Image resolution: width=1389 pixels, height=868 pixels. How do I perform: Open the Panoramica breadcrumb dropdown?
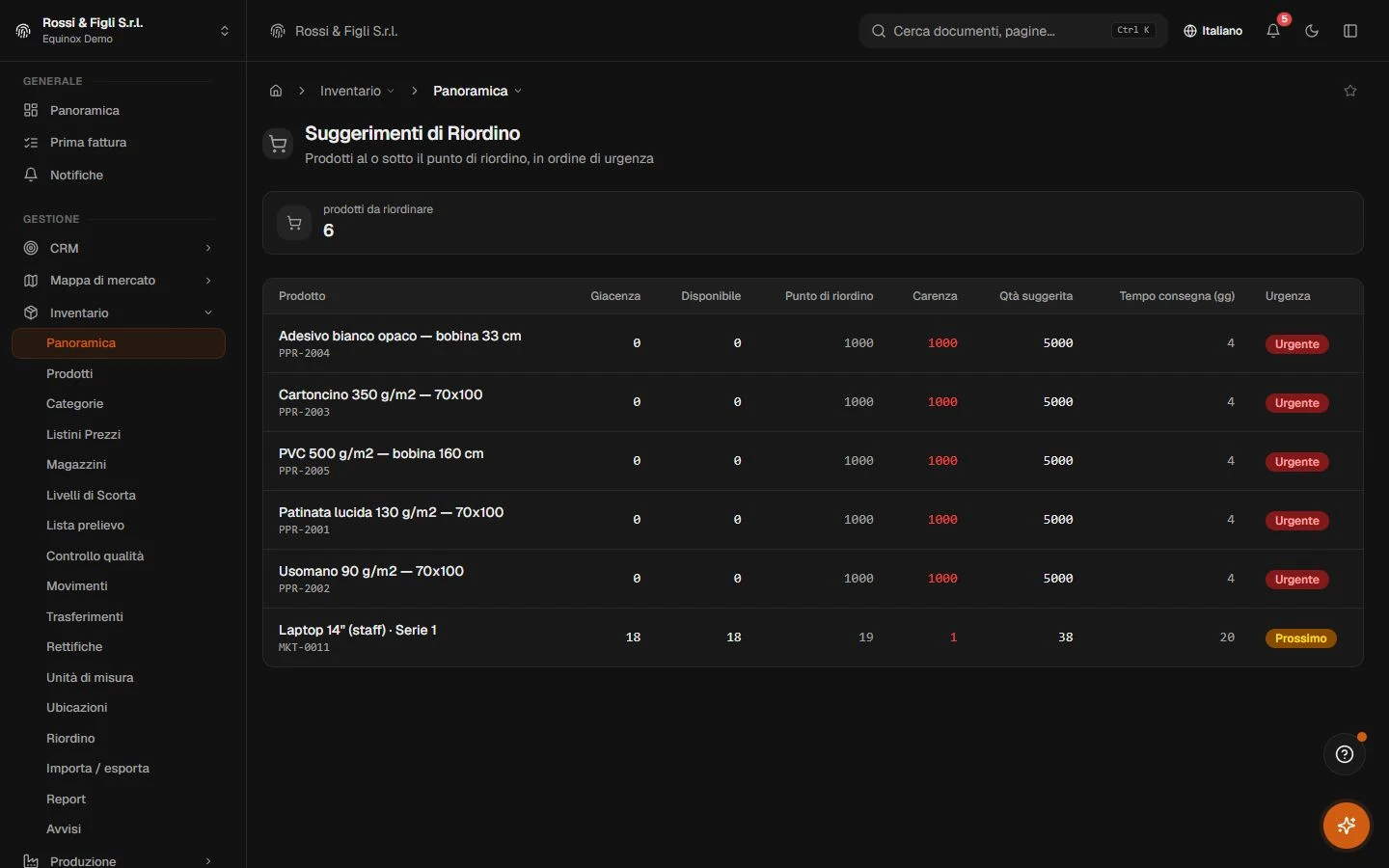[x=477, y=91]
